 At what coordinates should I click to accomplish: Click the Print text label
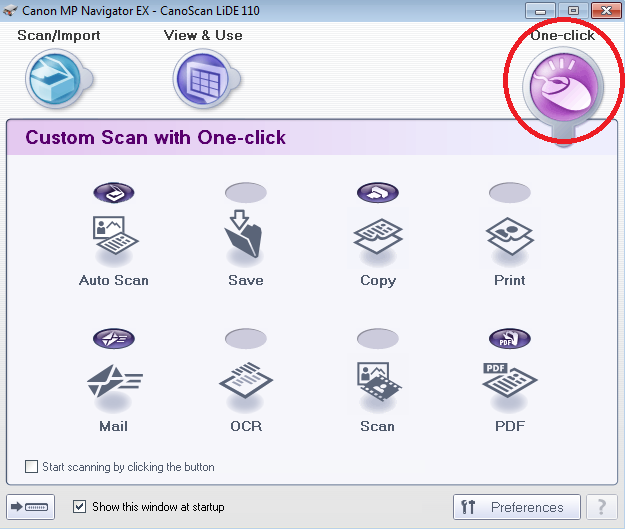(509, 280)
